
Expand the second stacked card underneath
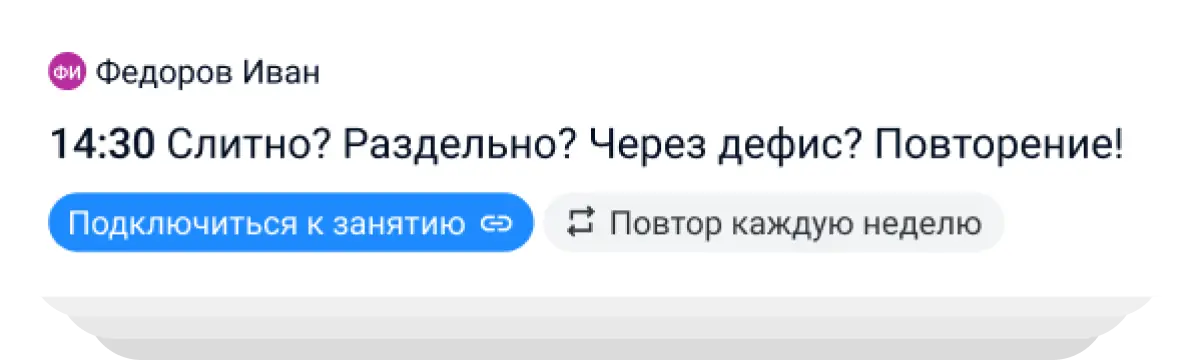pos(597,307)
